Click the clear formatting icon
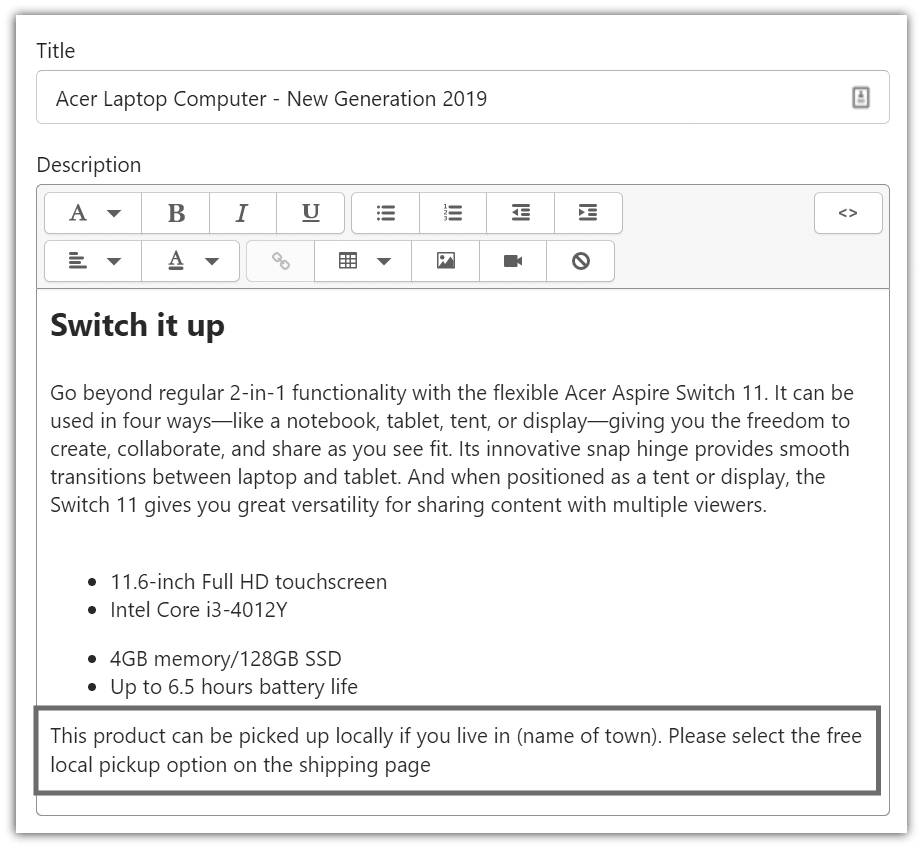This screenshot has width=922, height=849. point(580,261)
